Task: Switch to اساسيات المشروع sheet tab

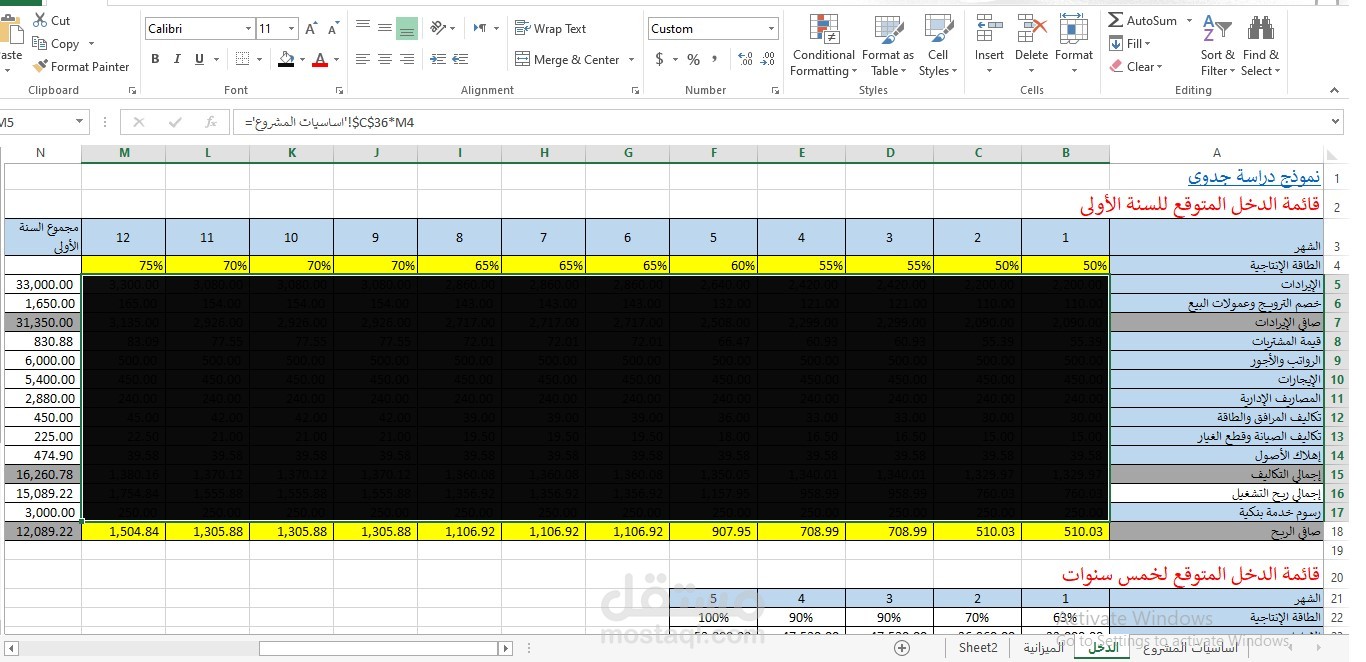Action: click(x=1190, y=647)
